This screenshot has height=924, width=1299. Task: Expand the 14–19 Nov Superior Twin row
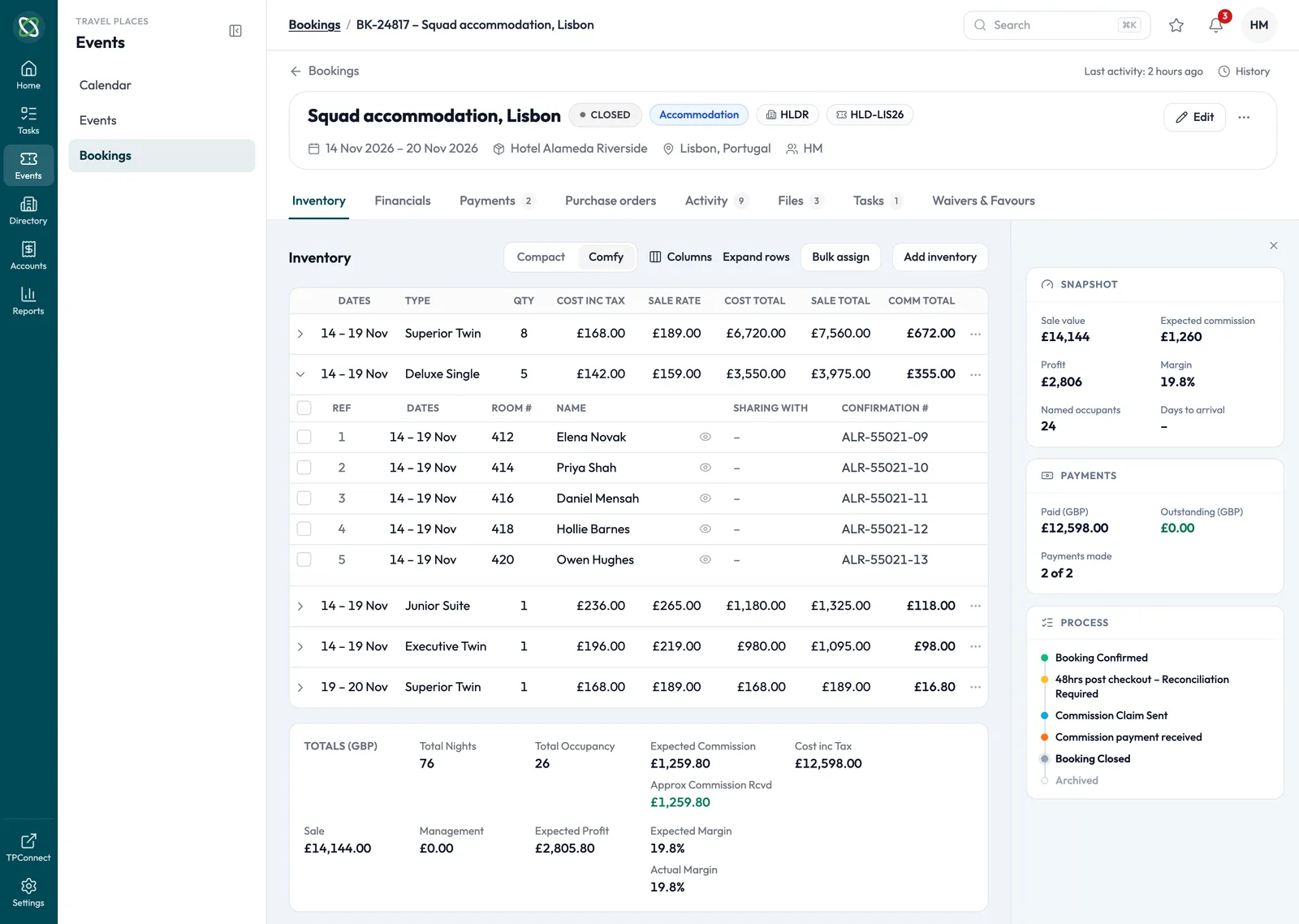point(300,334)
